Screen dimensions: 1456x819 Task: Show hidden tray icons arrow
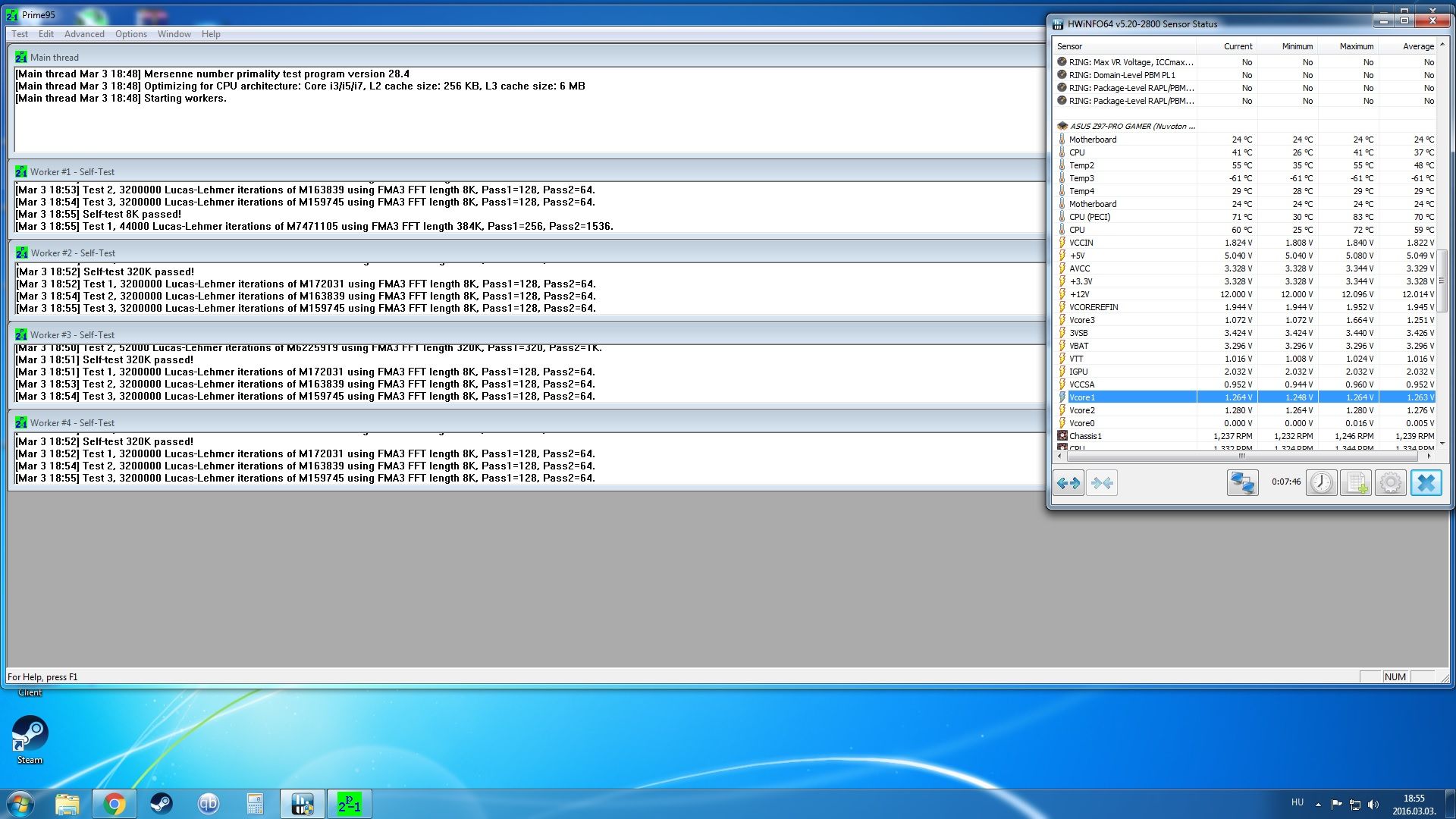[1318, 804]
